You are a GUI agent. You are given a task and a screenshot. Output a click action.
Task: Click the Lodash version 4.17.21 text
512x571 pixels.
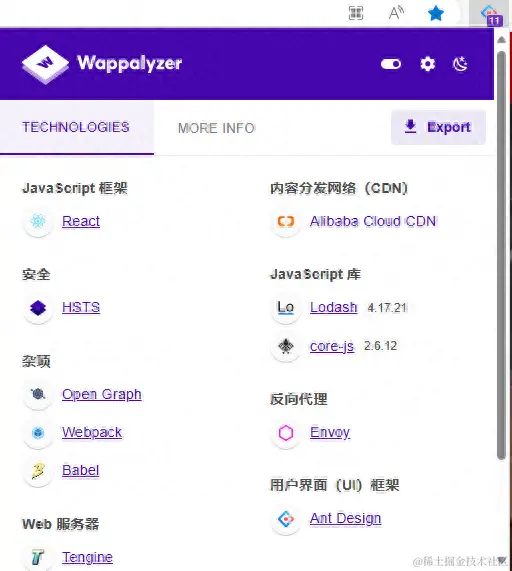click(387, 308)
